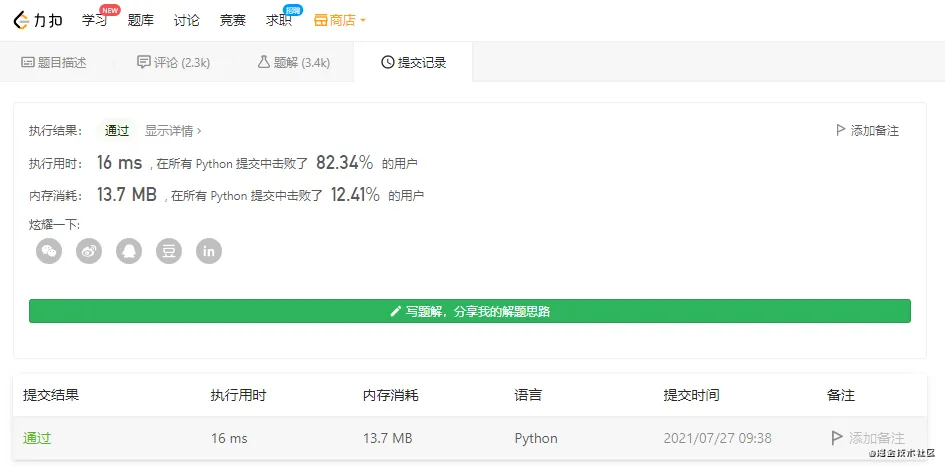The width and height of the screenshot is (945, 466).
Task: Share result via QQ icon
Action: (129, 251)
